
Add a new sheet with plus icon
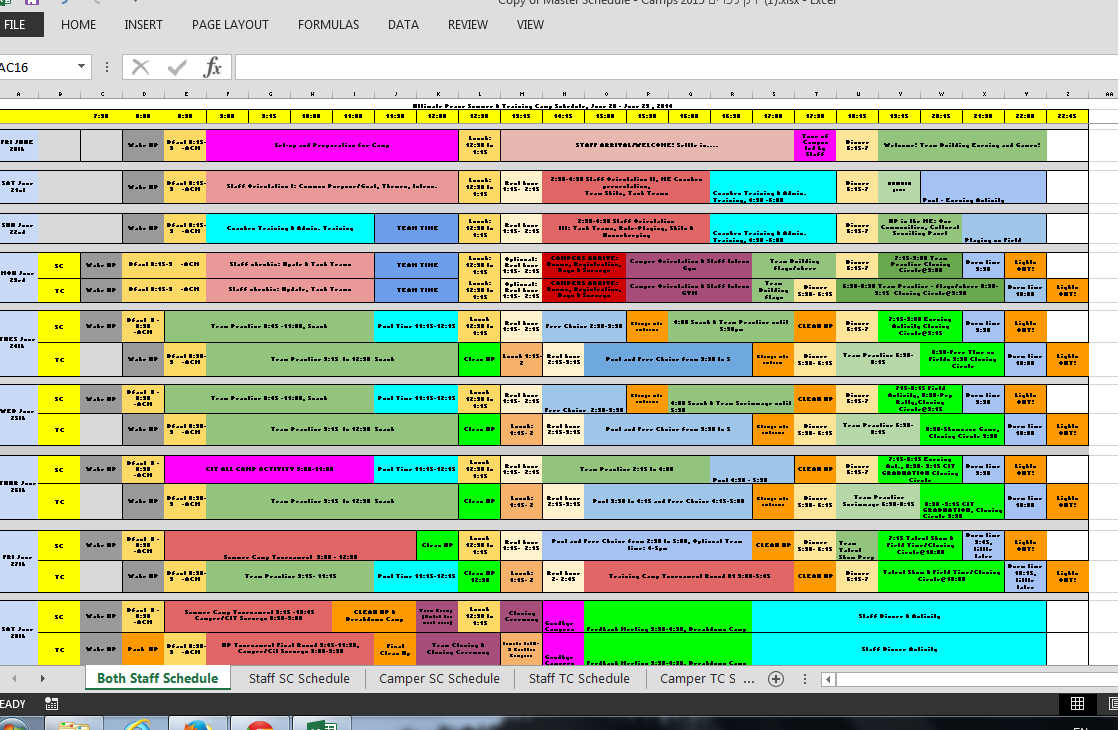point(775,679)
